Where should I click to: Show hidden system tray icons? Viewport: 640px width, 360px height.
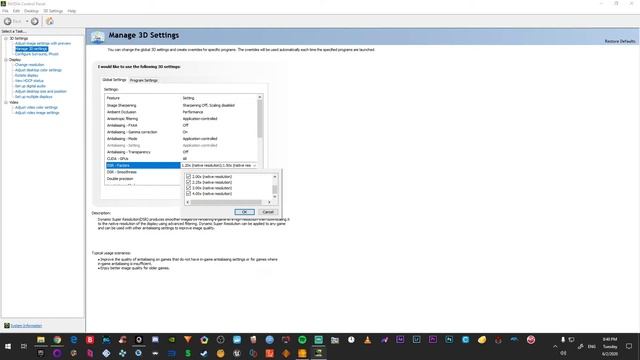555,347
